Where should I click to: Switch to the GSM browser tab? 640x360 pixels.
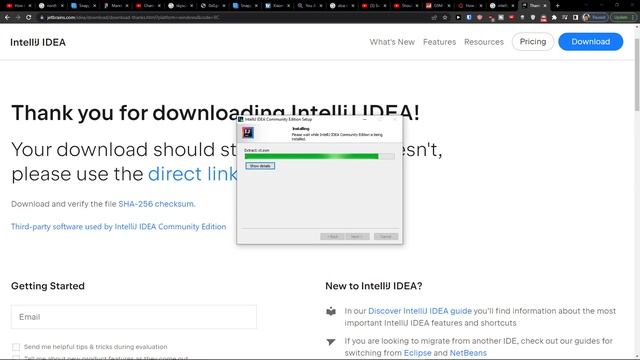[437, 6]
